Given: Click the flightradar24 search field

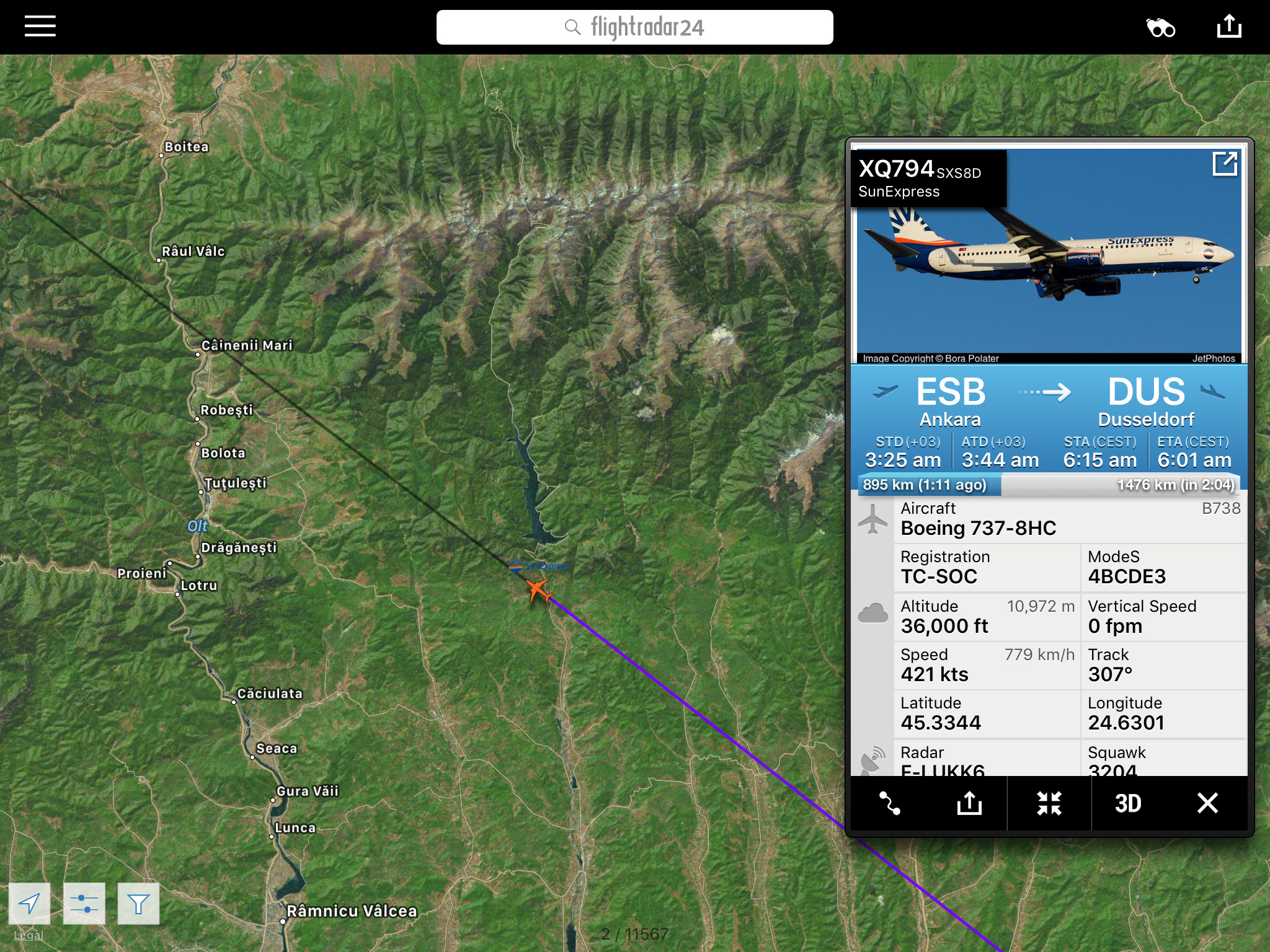Looking at the screenshot, I should 634,27.
